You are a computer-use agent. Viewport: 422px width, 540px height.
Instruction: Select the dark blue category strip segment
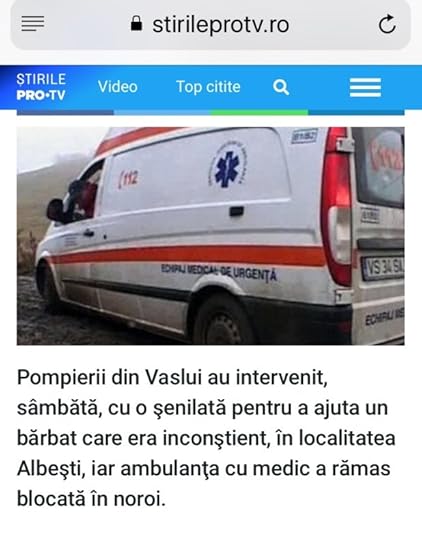point(65,113)
